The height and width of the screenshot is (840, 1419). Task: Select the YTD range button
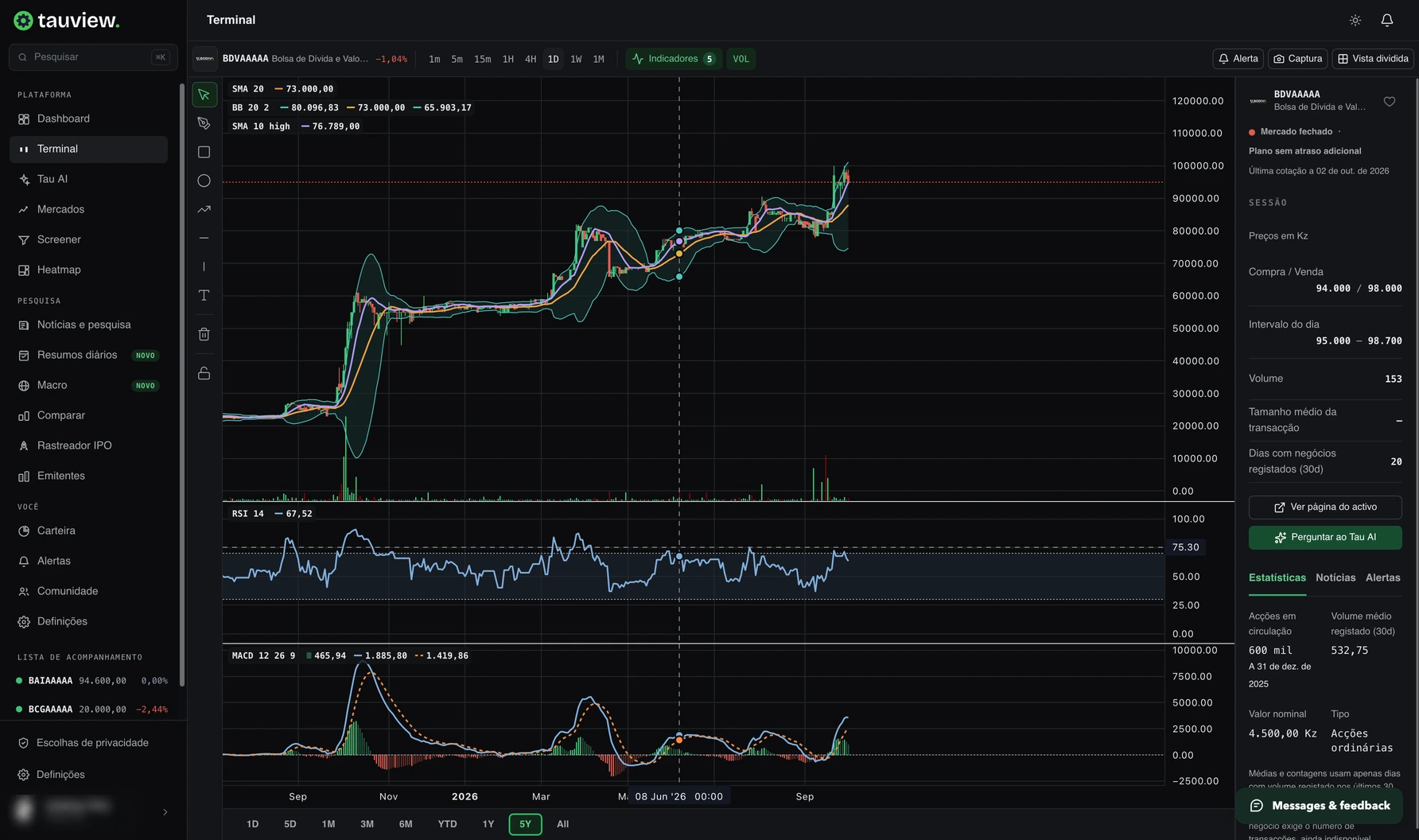[x=447, y=824]
